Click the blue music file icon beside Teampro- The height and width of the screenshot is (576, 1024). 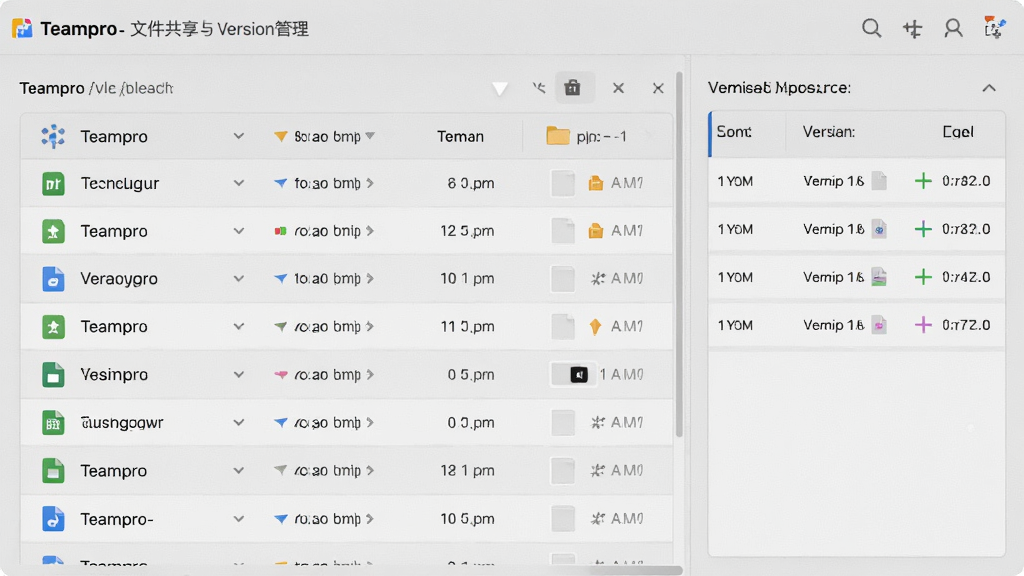53,519
